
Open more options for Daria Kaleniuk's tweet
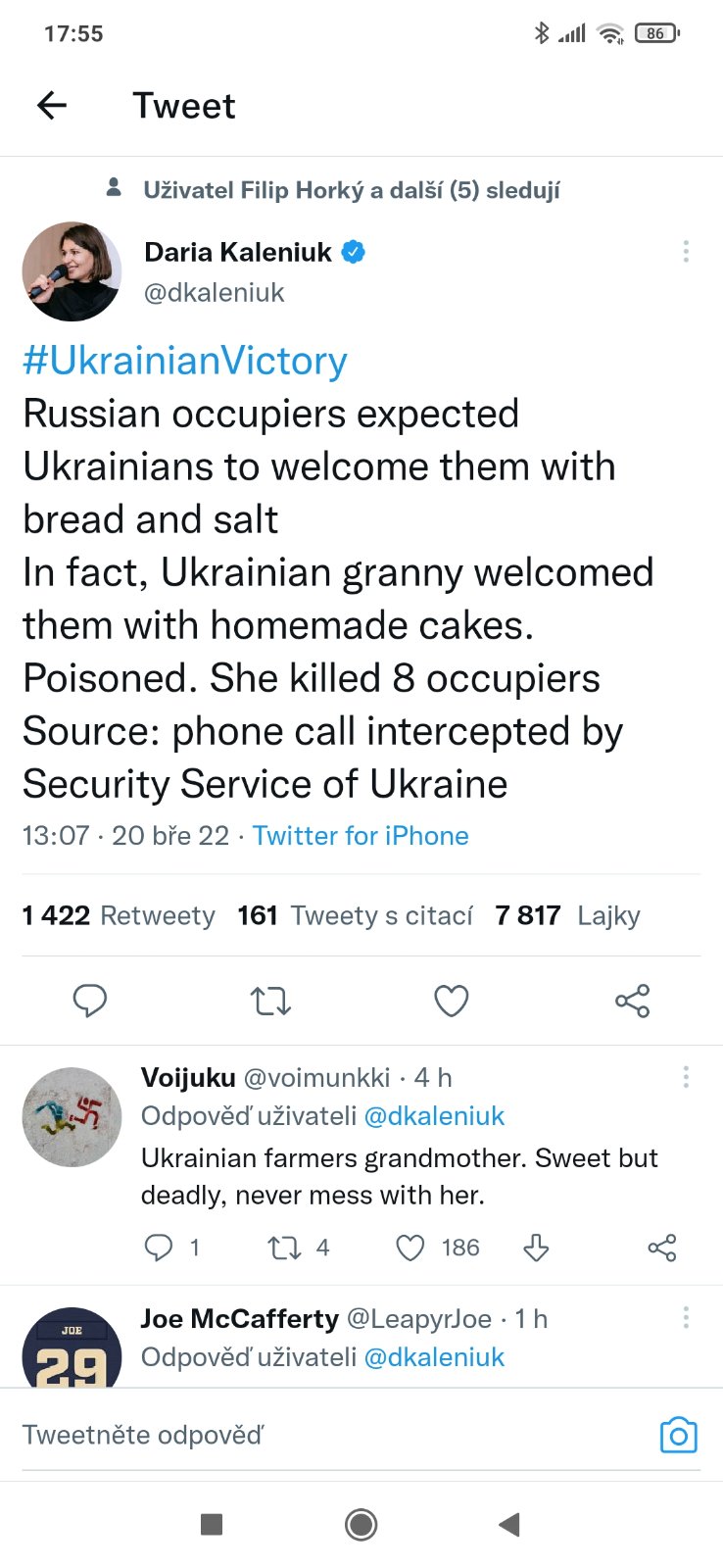pyautogui.click(x=686, y=252)
